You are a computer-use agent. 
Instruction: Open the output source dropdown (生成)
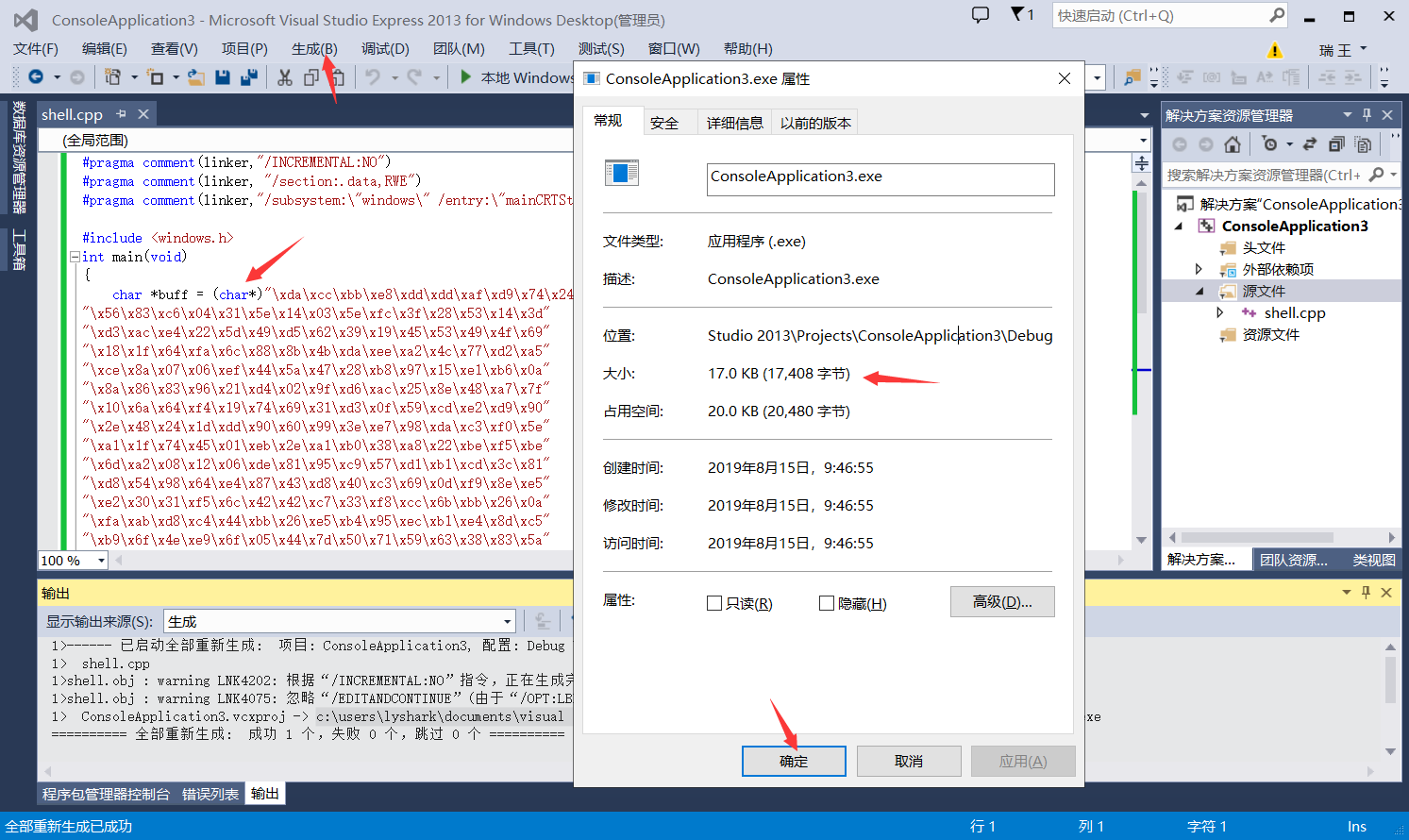point(507,621)
